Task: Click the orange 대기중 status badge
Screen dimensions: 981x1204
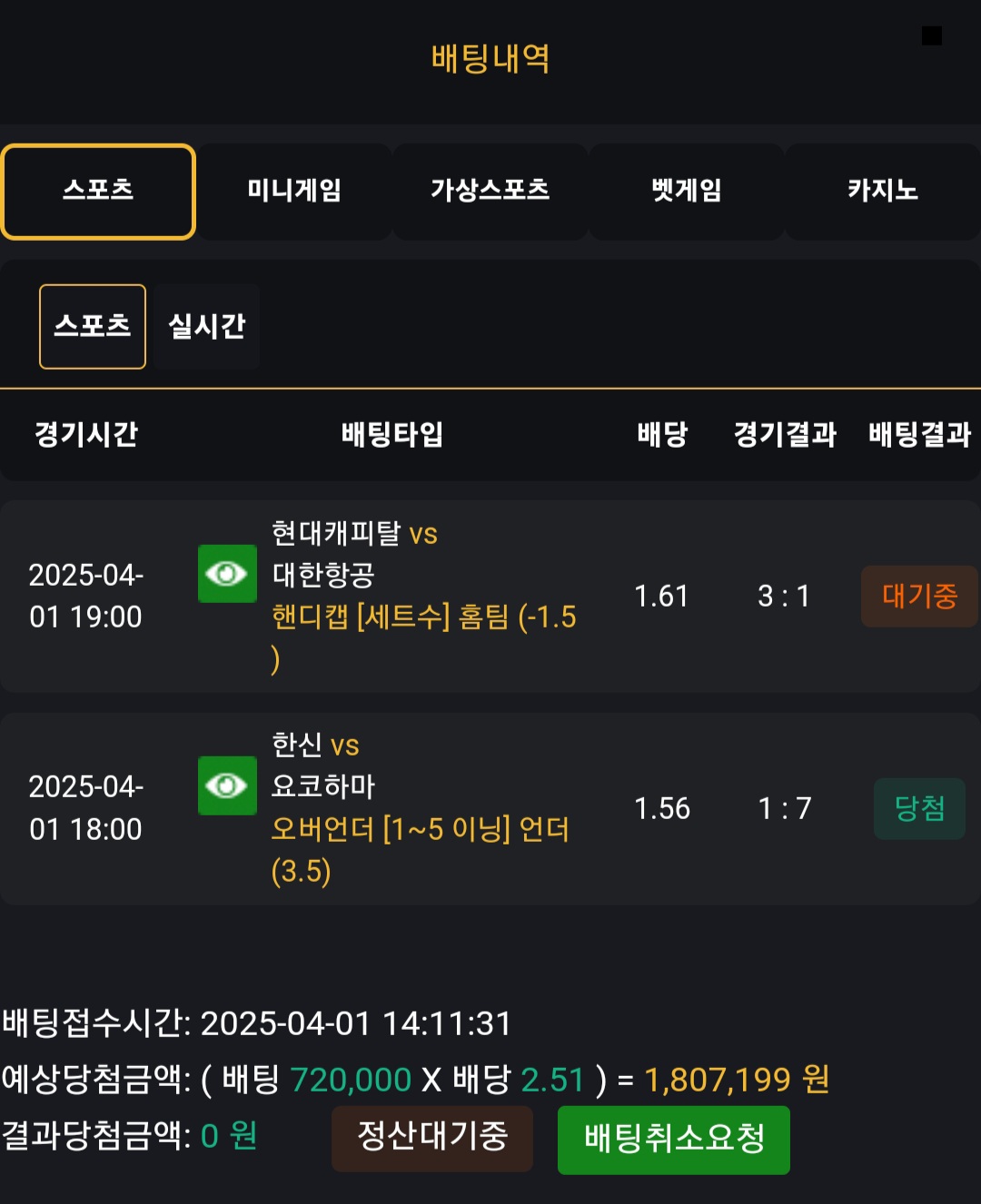Action: click(x=919, y=597)
